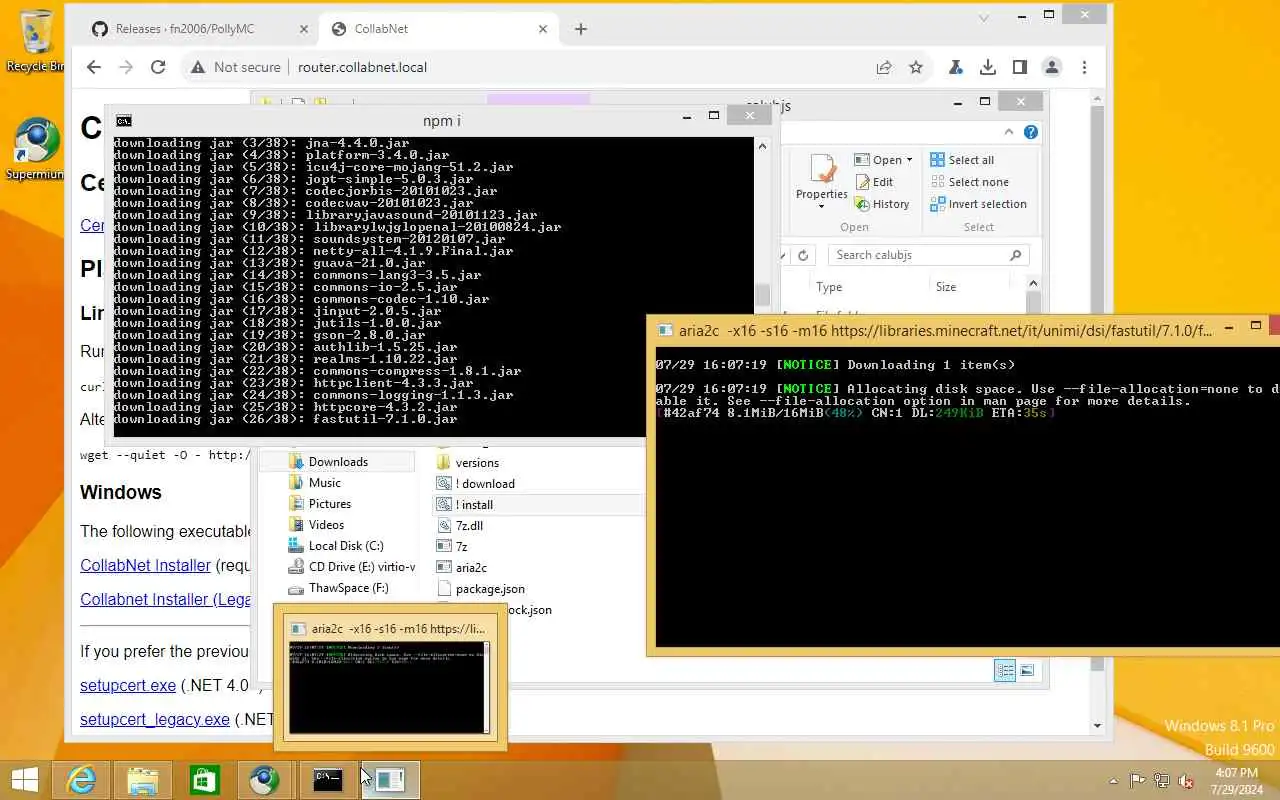Click Invert selection in the Explorer ribbon
The width and height of the screenshot is (1280, 800).
[x=978, y=204]
